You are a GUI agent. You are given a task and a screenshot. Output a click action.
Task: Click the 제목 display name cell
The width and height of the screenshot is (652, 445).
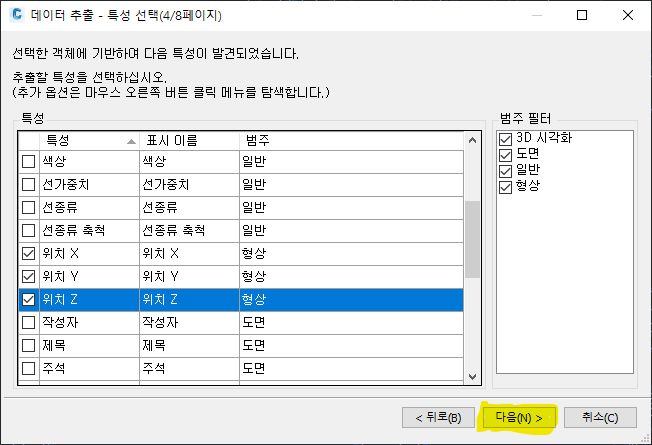(x=189, y=345)
